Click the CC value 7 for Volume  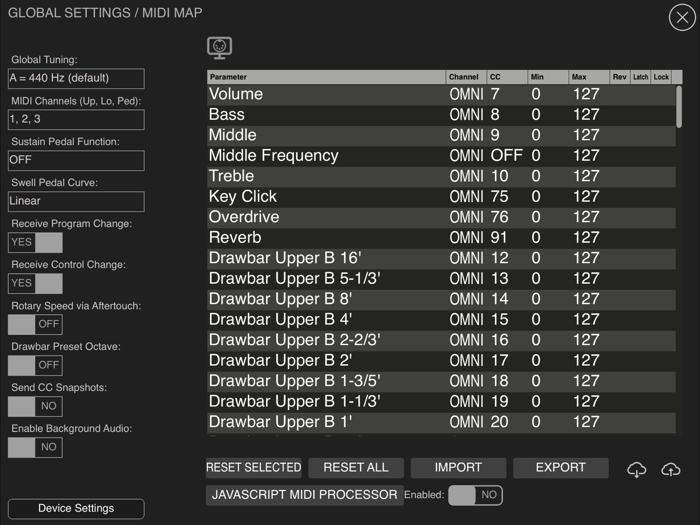click(x=495, y=94)
